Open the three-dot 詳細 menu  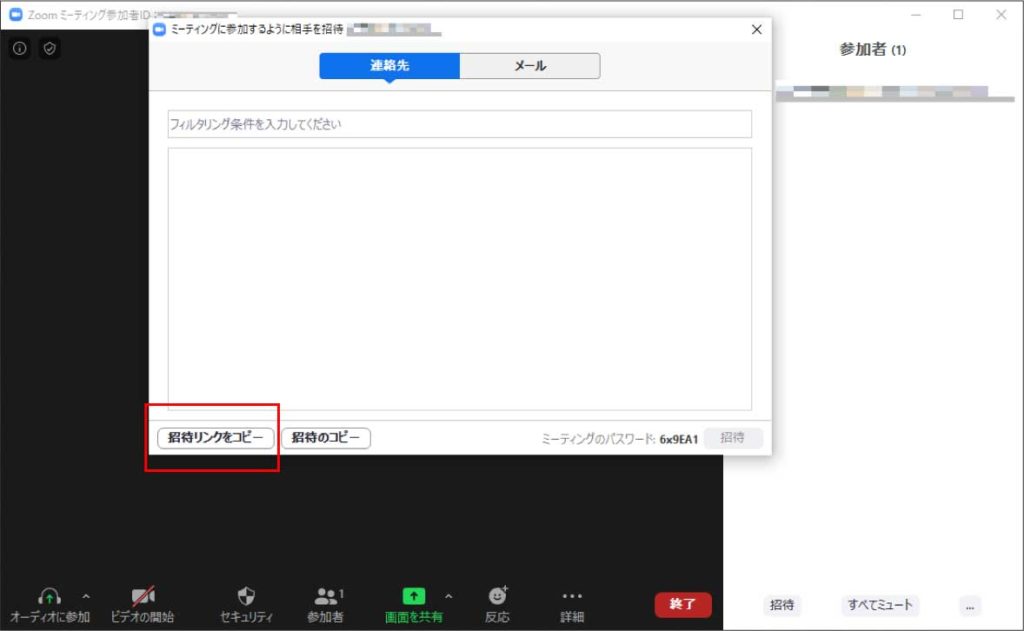tap(572, 597)
